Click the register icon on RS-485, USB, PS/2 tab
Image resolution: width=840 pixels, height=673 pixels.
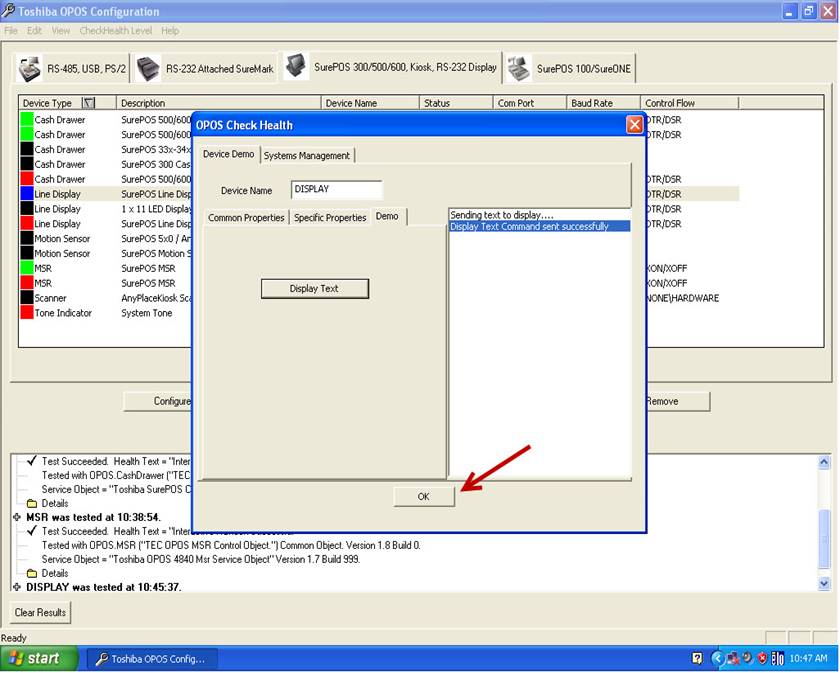tap(31, 69)
